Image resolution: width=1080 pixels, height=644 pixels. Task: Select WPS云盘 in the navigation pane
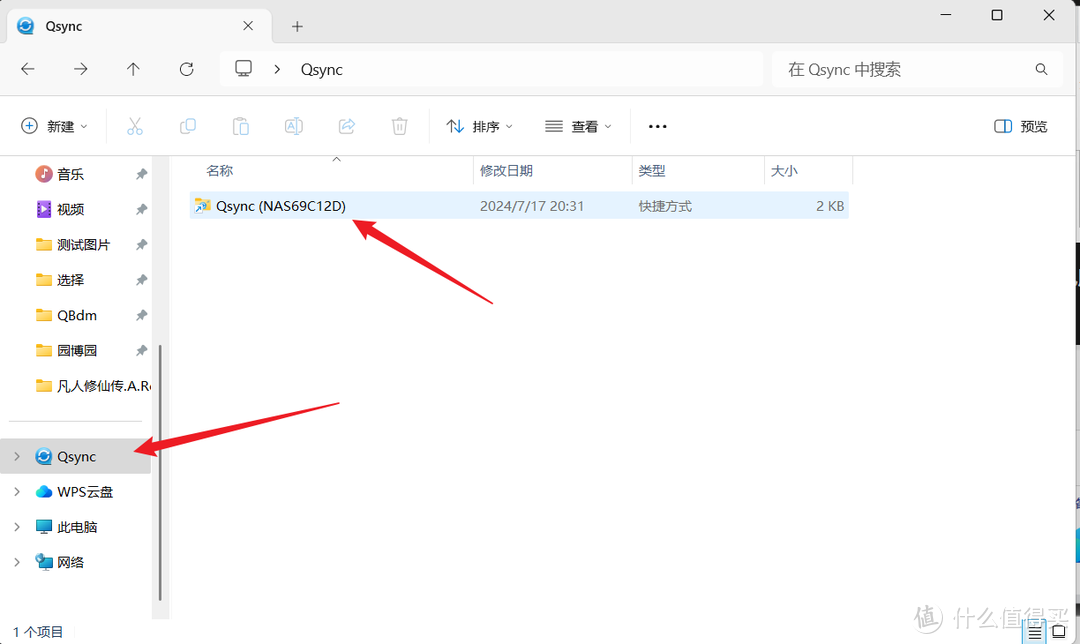pyautogui.click(x=76, y=492)
